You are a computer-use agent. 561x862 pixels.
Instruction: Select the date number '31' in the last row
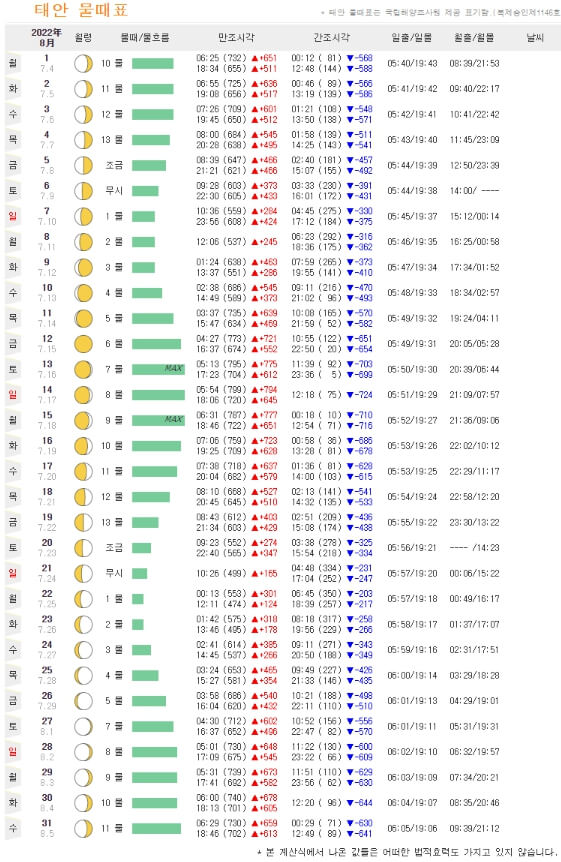pyautogui.click(x=47, y=823)
